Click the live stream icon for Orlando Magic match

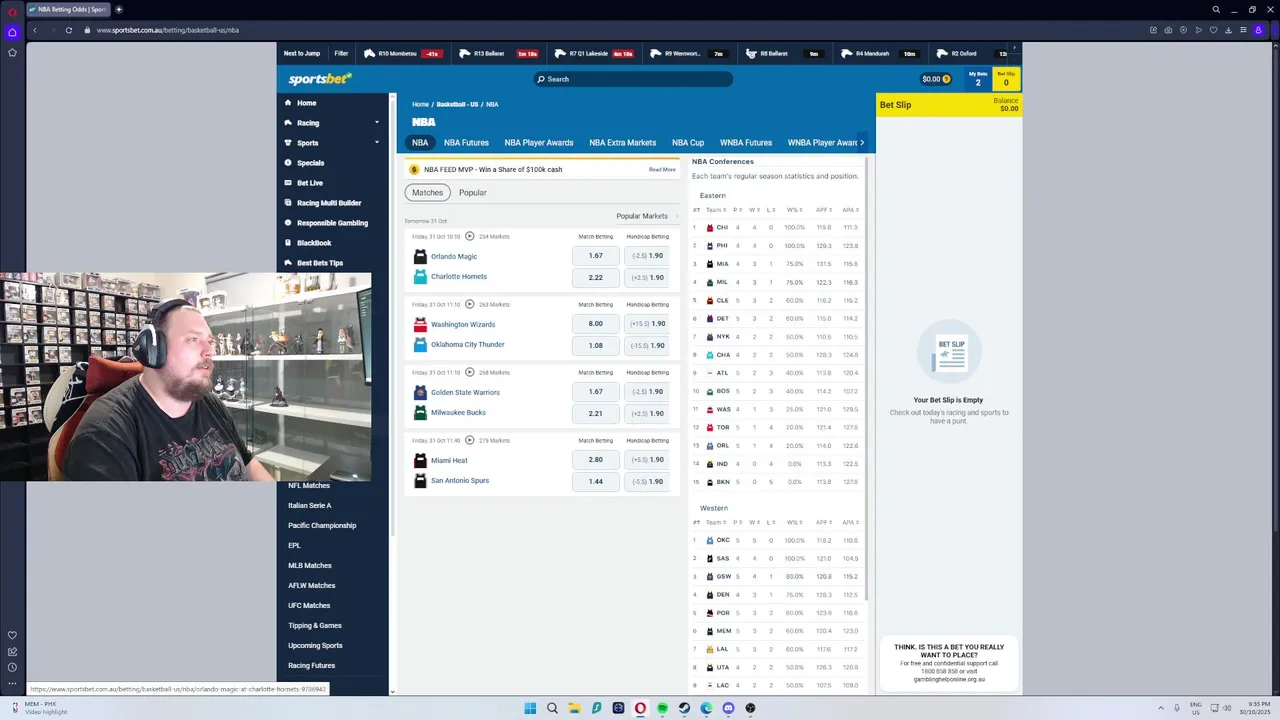click(469, 236)
